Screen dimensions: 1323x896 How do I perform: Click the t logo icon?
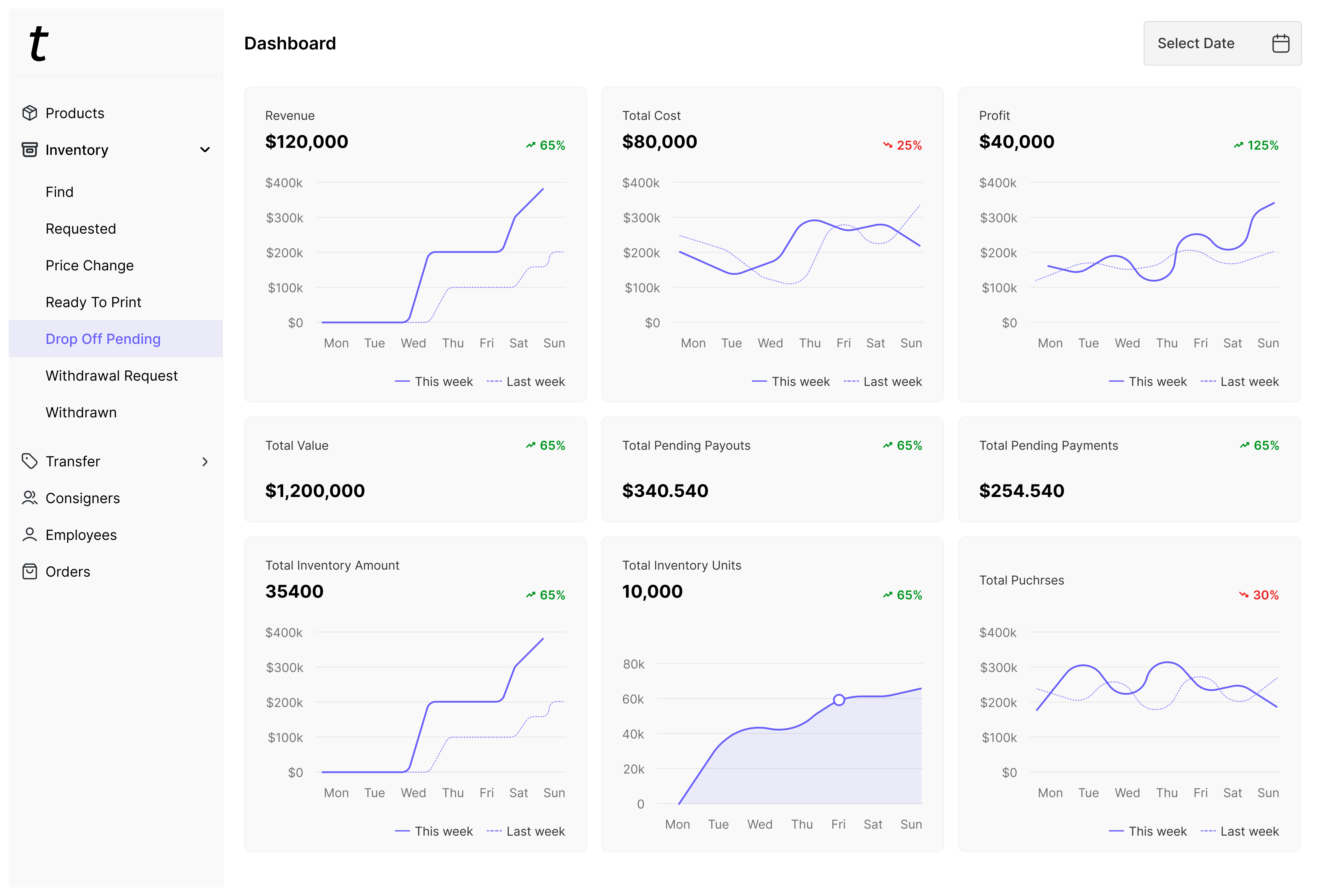pyautogui.click(x=39, y=43)
